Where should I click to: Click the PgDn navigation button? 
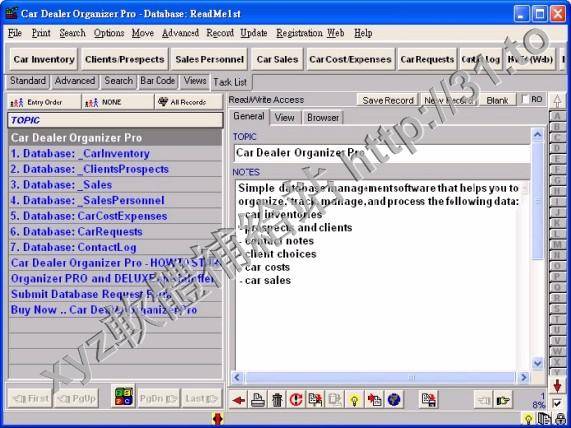[158, 399]
